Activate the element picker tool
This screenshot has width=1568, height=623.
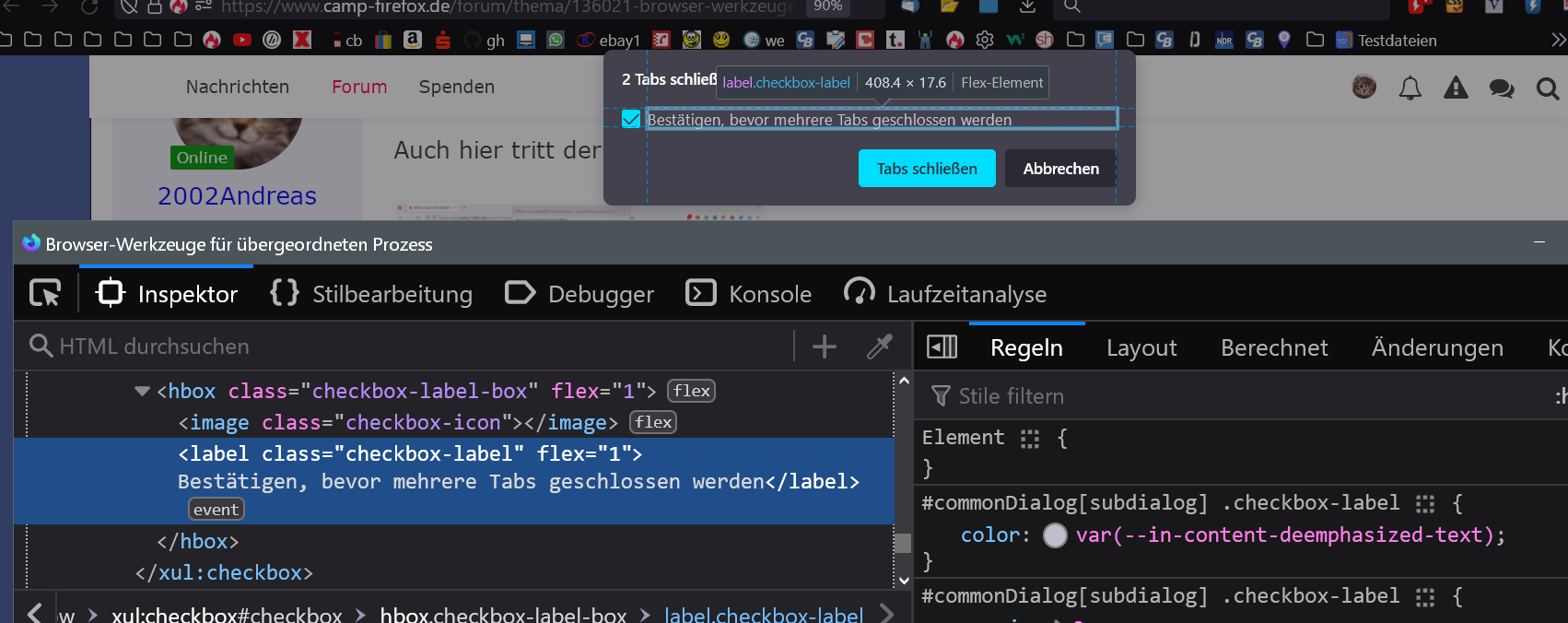click(x=44, y=293)
